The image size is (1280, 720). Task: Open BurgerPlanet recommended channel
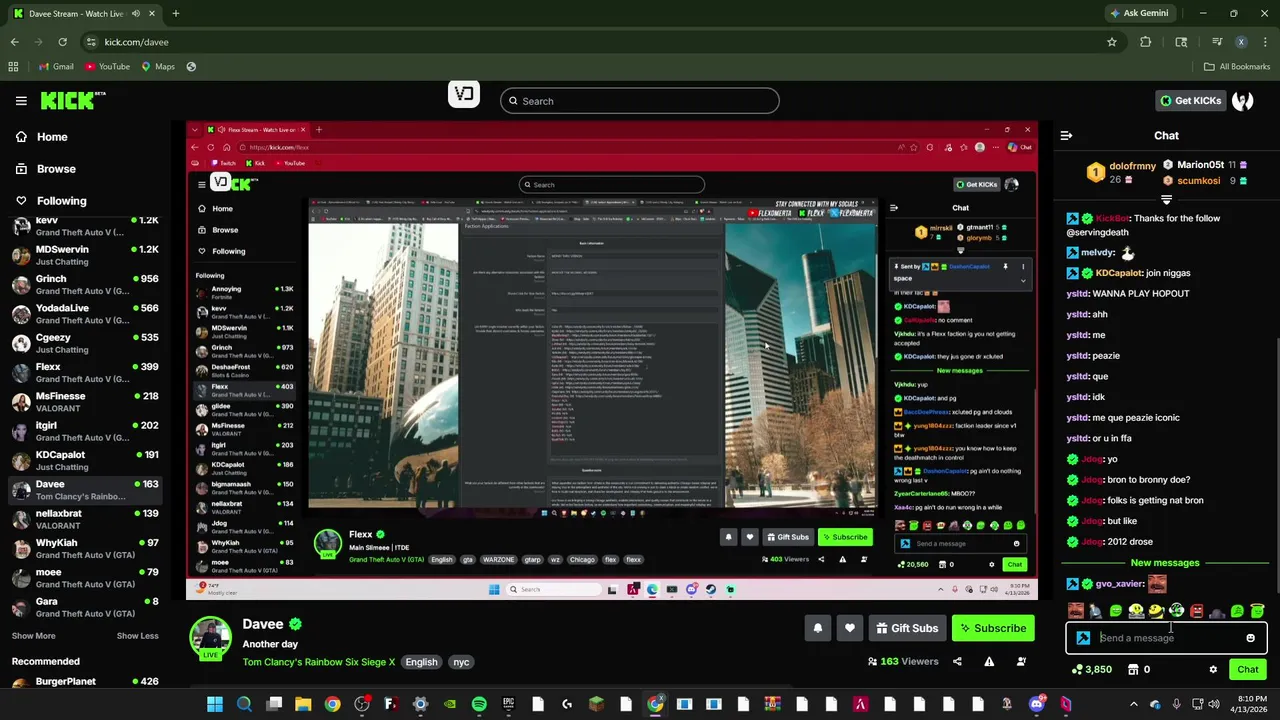pyautogui.click(x=87, y=682)
